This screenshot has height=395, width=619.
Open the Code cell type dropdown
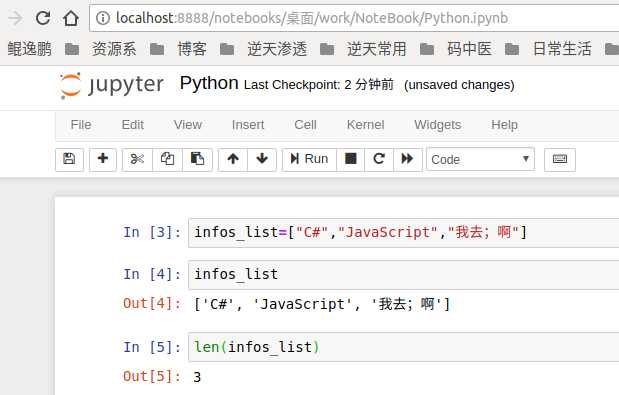click(x=480, y=159)
